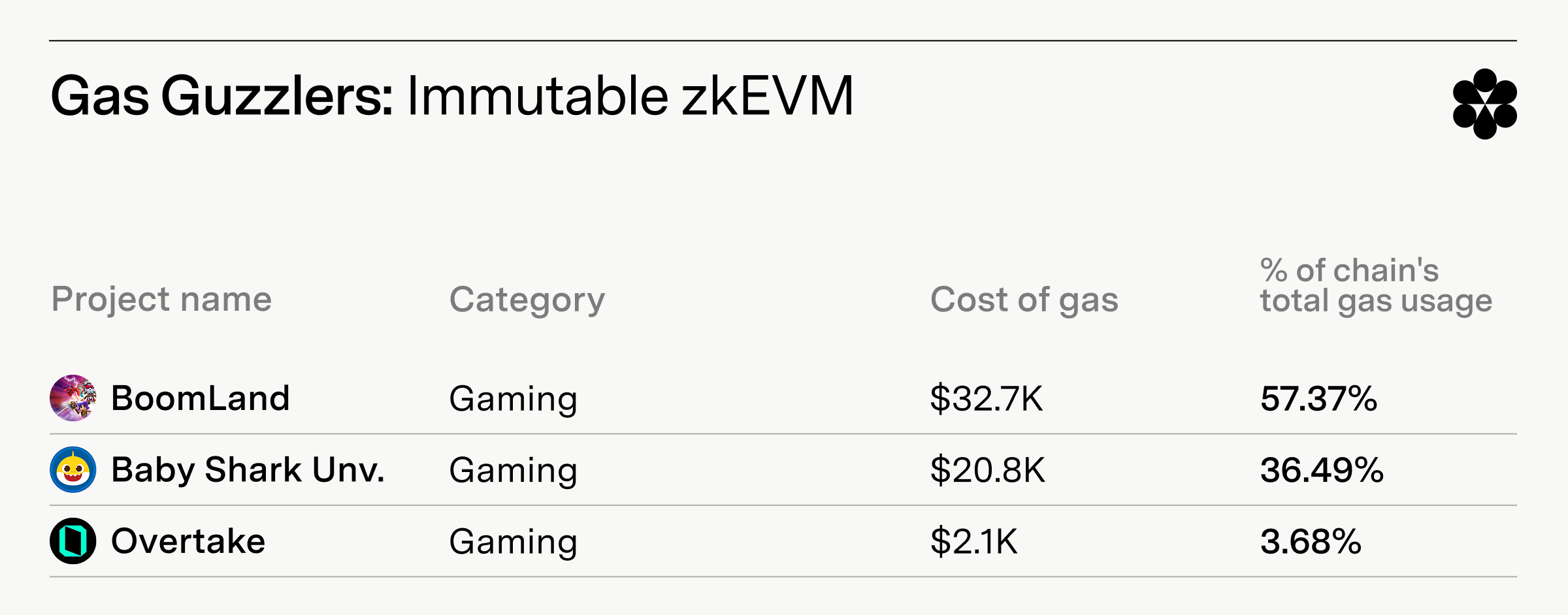Click the 3.68% gas usage value
The image size is (1568, 615).
[x=1311, y=542]
